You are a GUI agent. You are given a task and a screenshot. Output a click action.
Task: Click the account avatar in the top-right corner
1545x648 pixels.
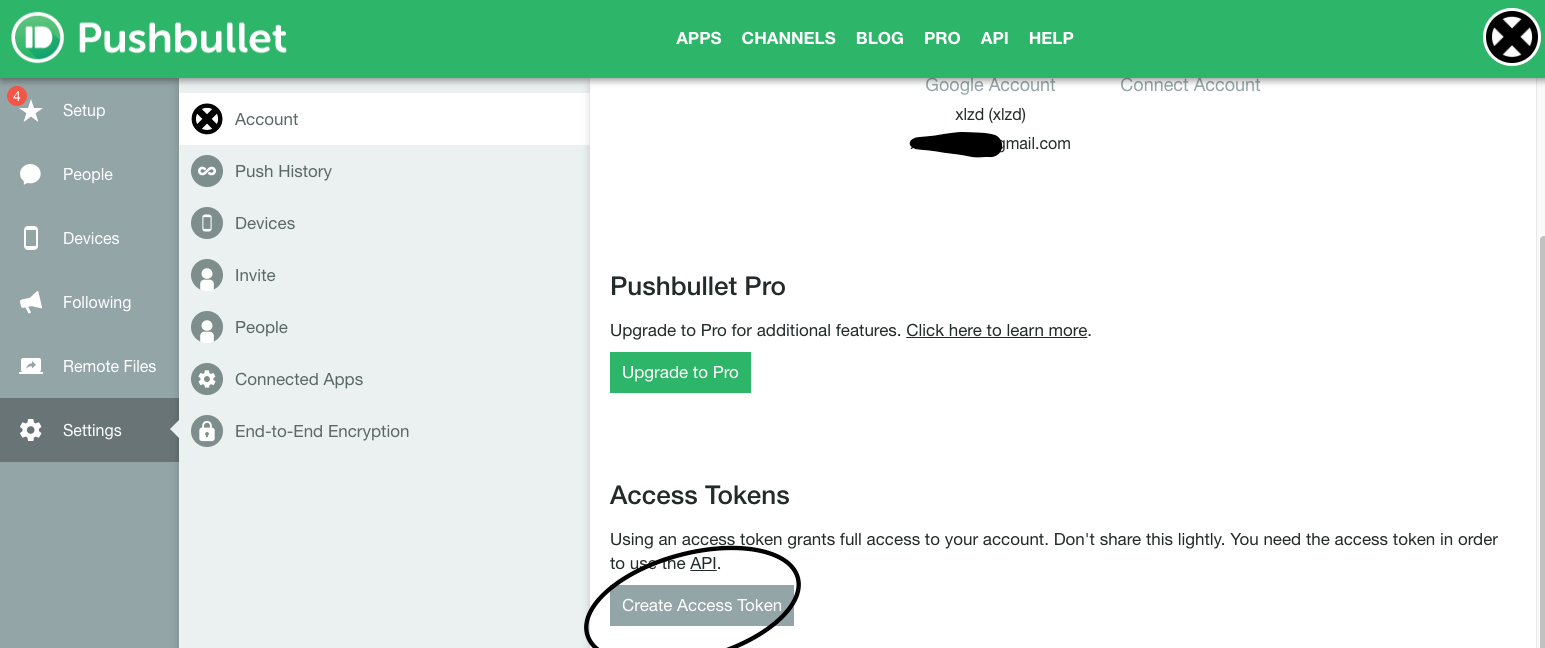pyautogui.click(x=1510, y=37)
